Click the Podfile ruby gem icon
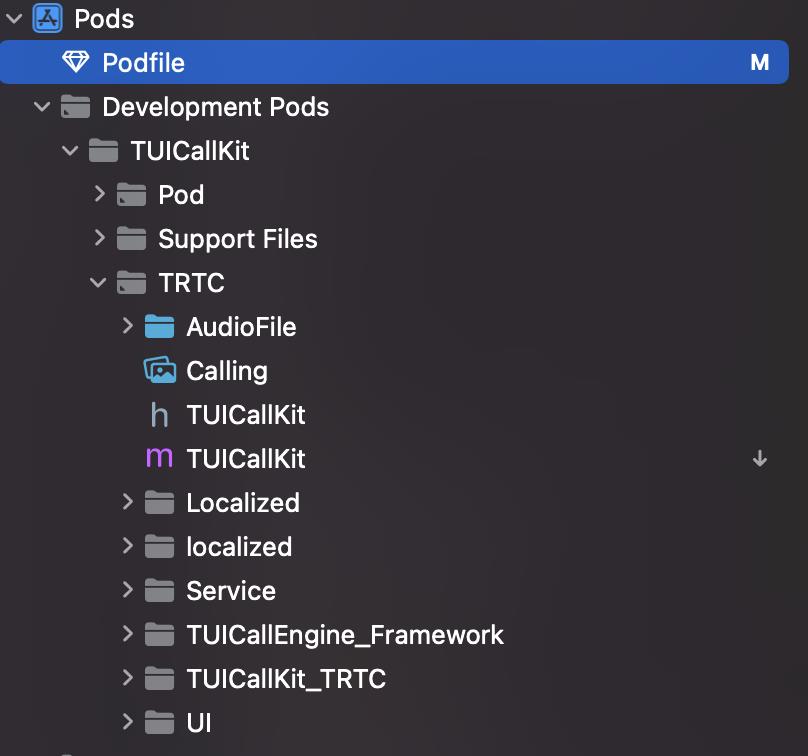 pyautogui.click(x=76, y=62)
